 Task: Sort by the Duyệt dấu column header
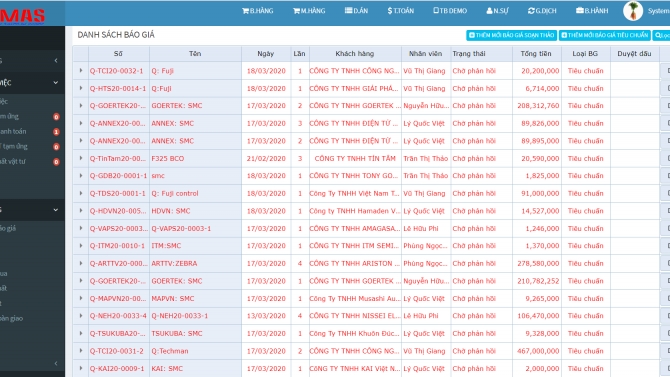tap(634, 53)
